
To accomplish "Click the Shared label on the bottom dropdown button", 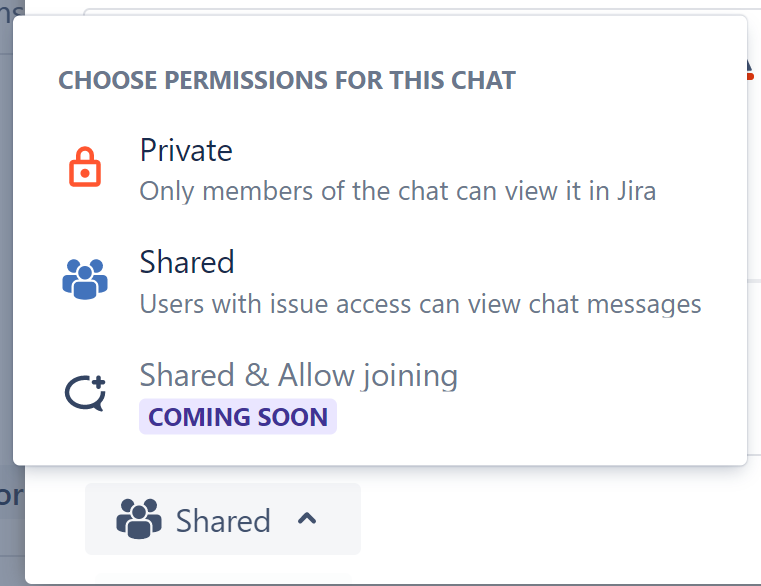I will pos(223,521).
